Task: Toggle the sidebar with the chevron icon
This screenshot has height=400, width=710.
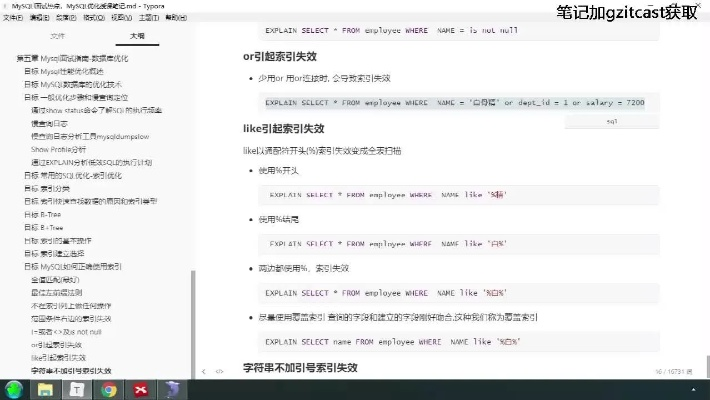Action: 204,371
